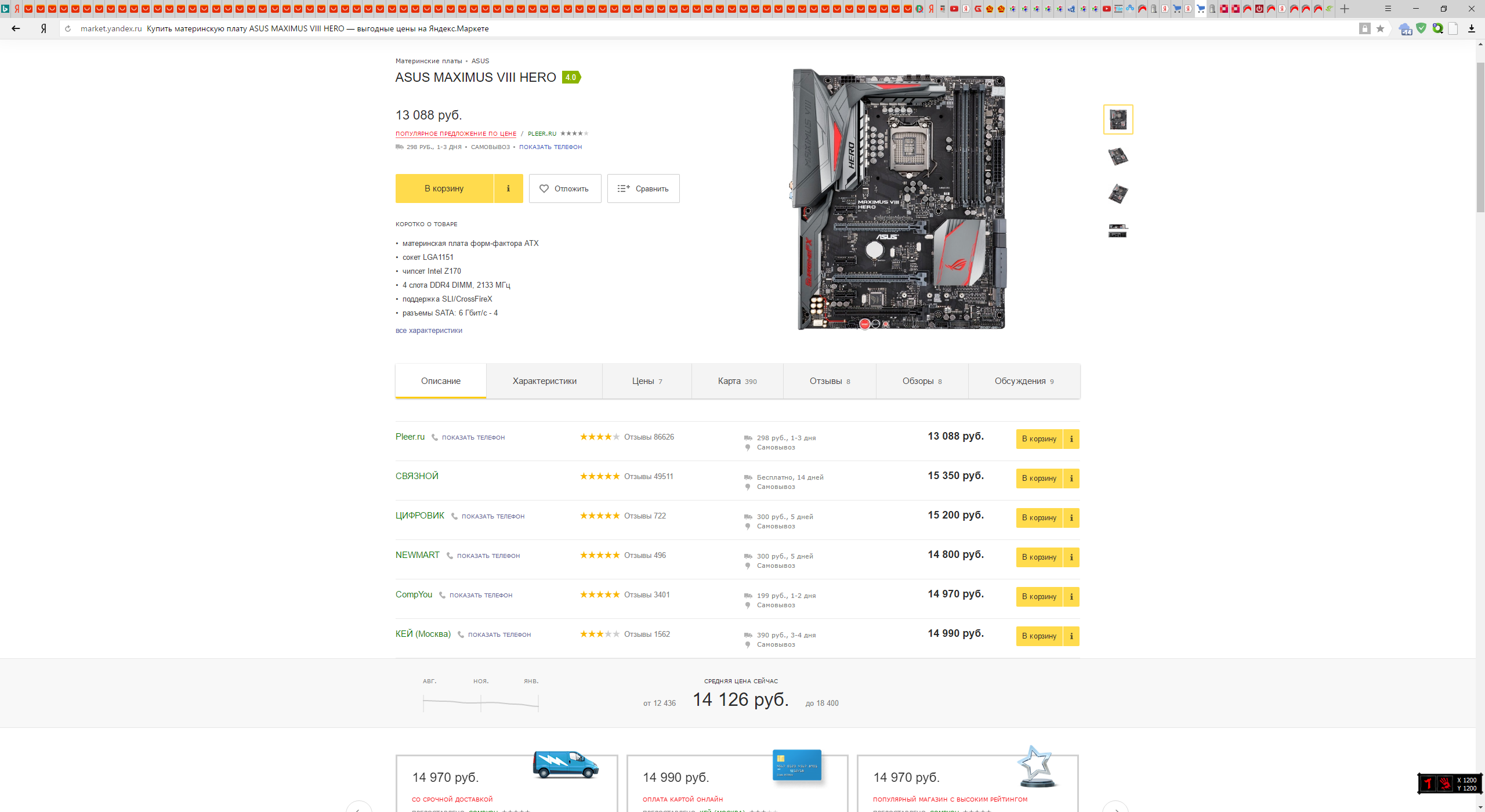Image resolution: width=1485 pixels, height=812 pixels.
Task: Open the browser hamburger menu
Action: tap(1388, 9)
